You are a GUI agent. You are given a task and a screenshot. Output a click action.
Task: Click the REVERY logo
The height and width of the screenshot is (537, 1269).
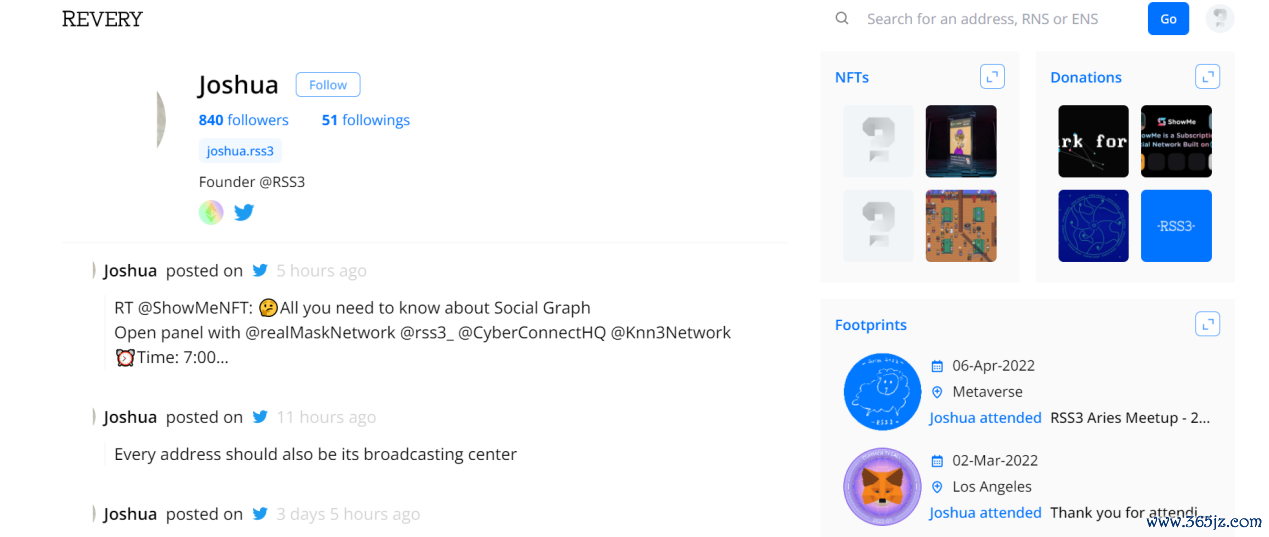102,19
